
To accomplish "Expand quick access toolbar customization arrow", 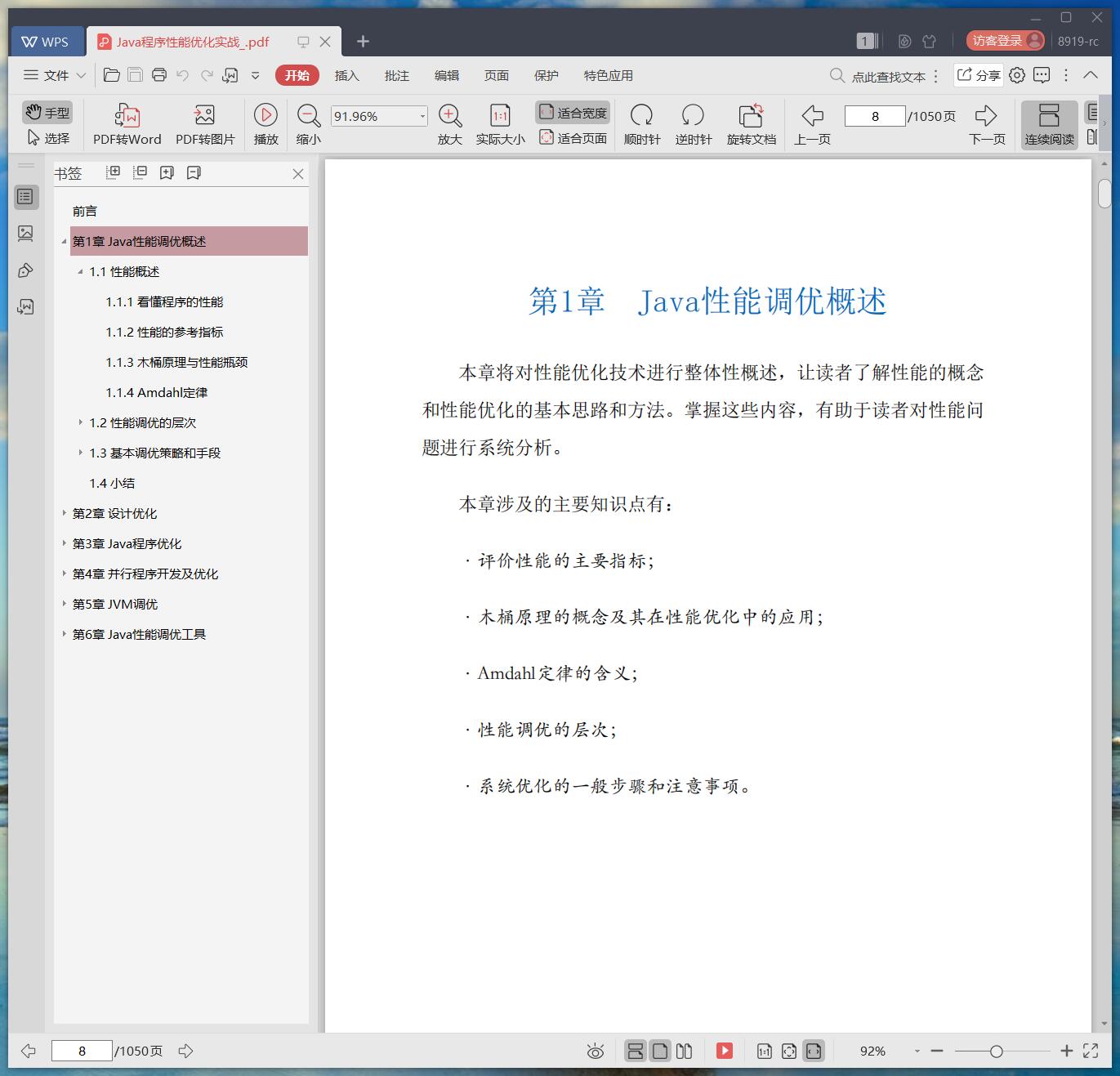I will (x=255, y=75).
